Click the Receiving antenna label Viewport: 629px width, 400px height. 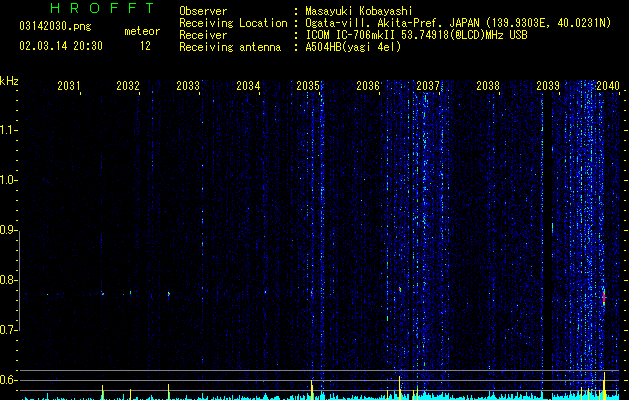pyautogui.click(x=230, y=47)
